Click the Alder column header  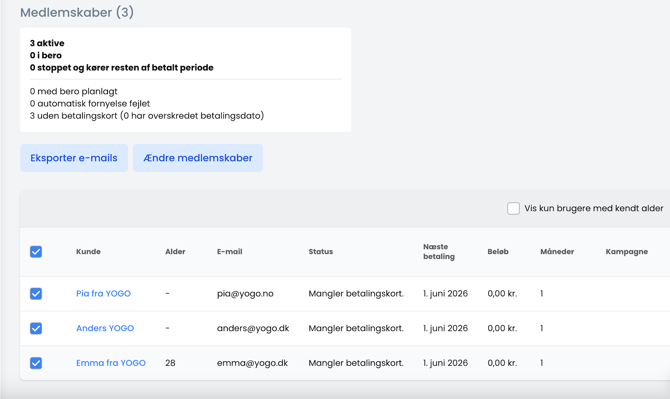point(175,252)
